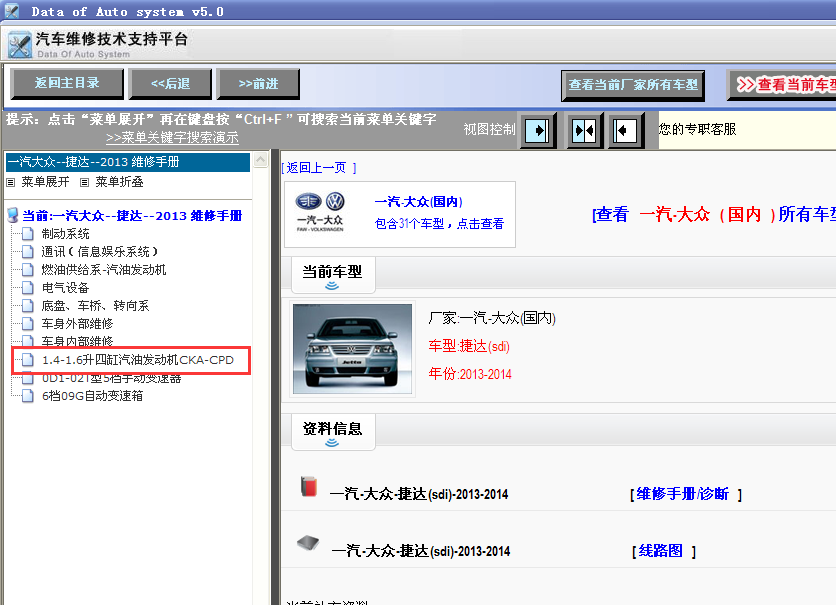
Task: Go back with the <<后退 button
Action: coord(170,84)
